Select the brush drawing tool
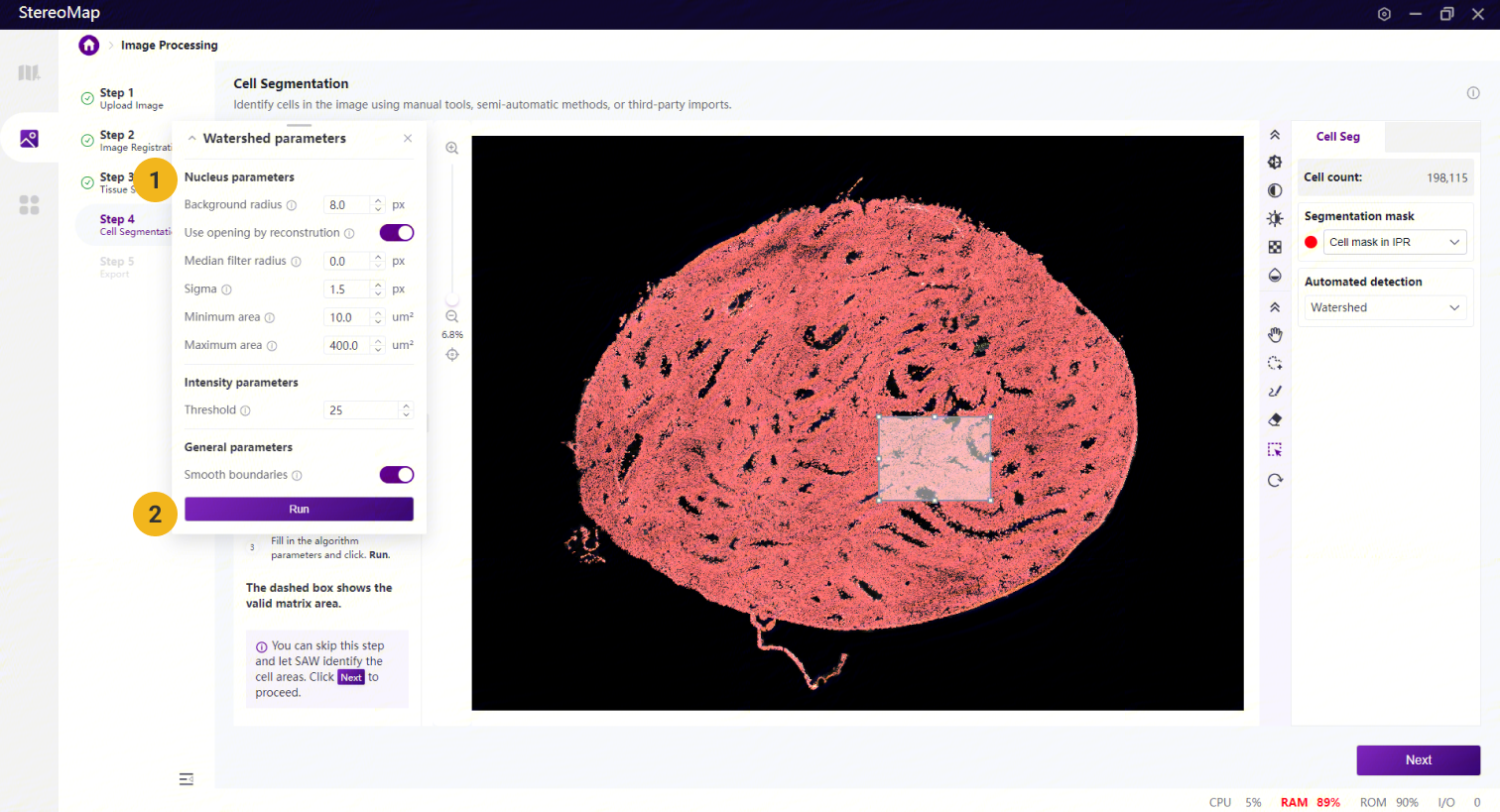 (x=1275, y=392)
